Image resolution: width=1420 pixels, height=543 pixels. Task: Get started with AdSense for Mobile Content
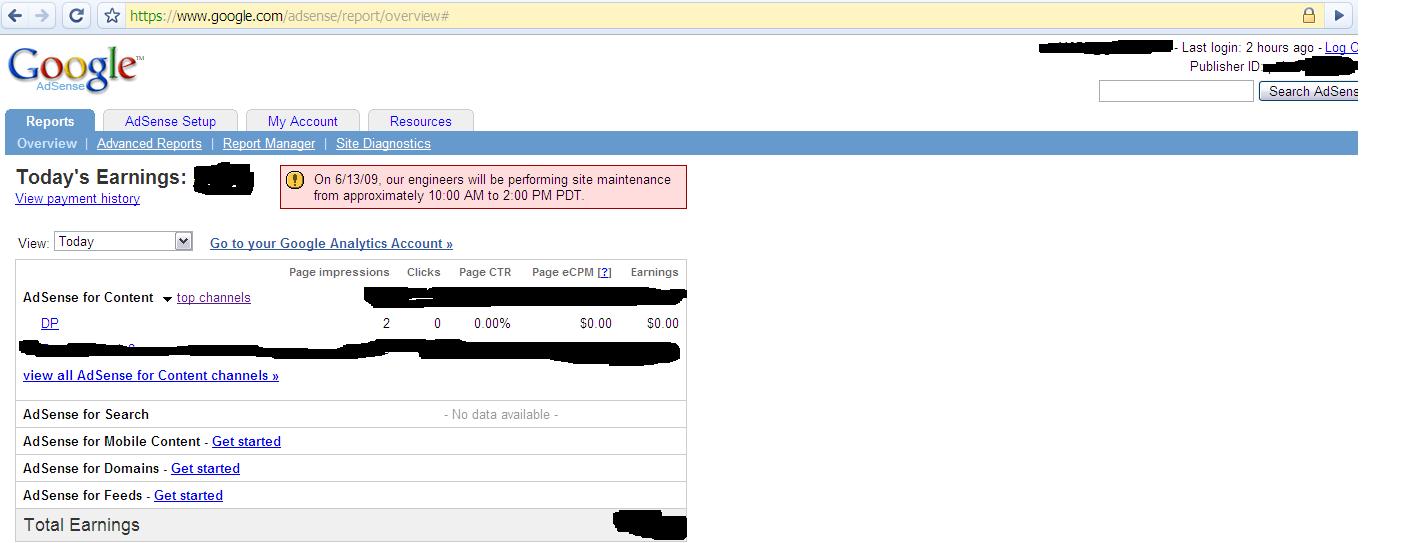pyautogui.click(x=246, y=441)
